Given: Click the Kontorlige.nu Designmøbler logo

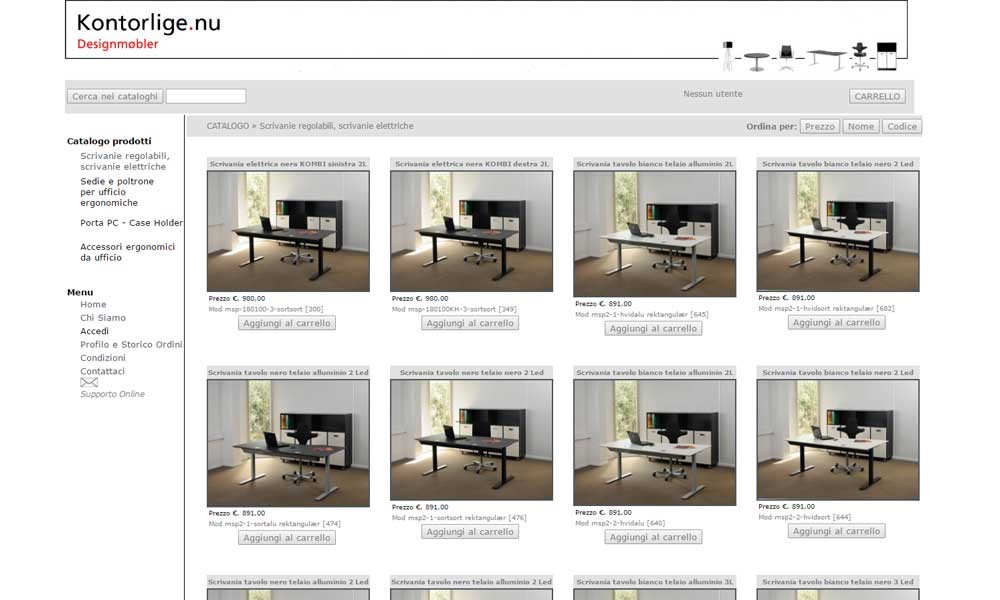Looking at the screenshot, I should click(149, 31).
